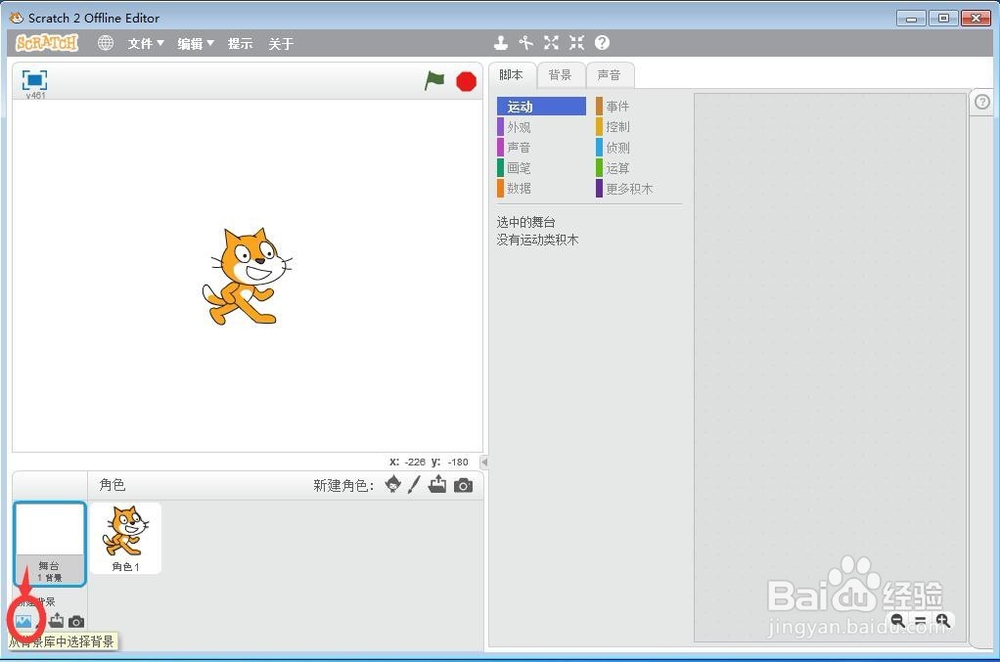Image resolution: width=1000 pixels, height=662 pixels.
Task: Select the 运动 block category
Action: pyautogui.click(x=541, y=107)
